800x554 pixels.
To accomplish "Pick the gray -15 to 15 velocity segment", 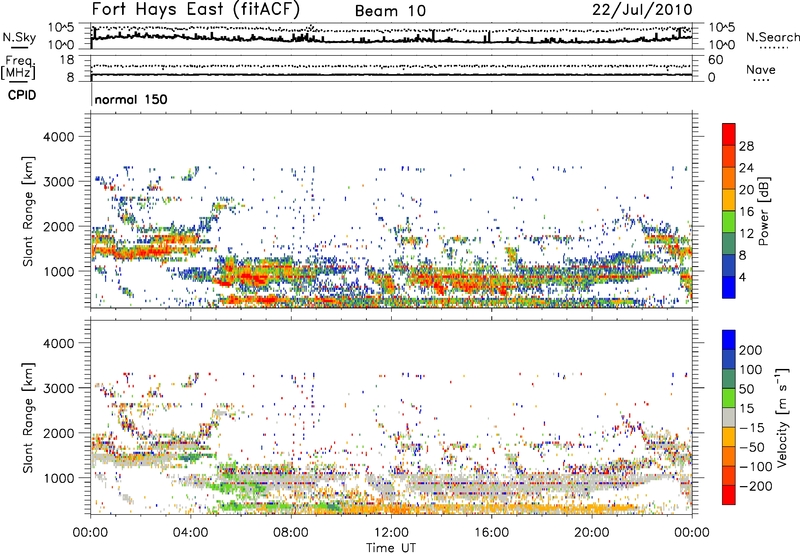I will (x=729, y=417).
